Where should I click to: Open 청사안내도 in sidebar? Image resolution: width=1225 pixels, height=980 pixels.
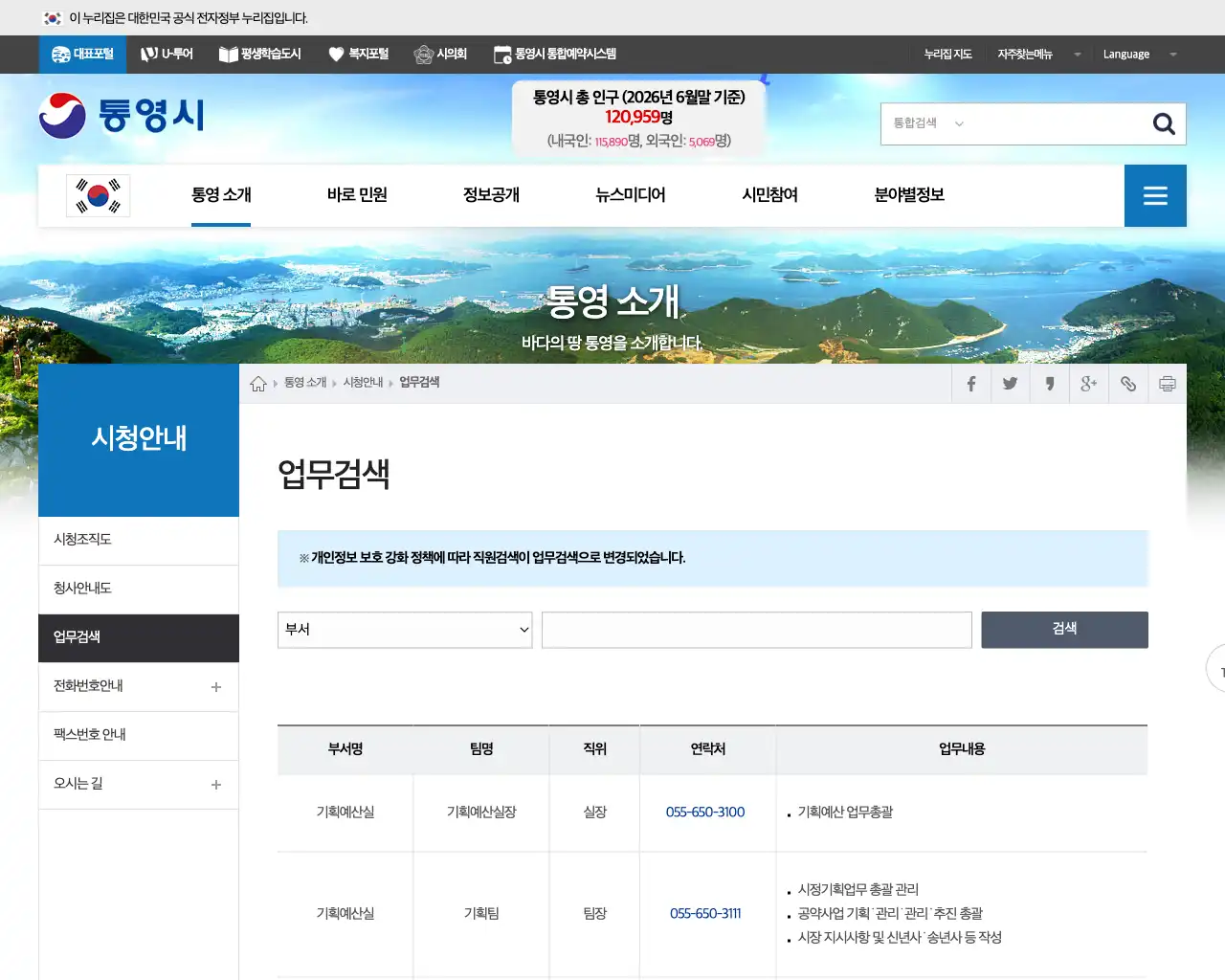coord(139,590)
